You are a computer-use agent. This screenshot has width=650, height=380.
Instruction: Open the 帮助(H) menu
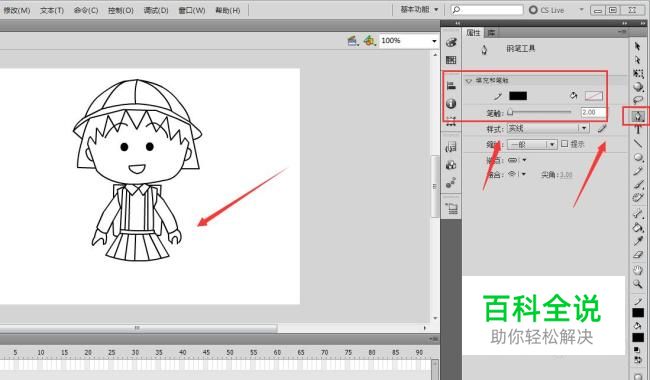pos(228,10)
